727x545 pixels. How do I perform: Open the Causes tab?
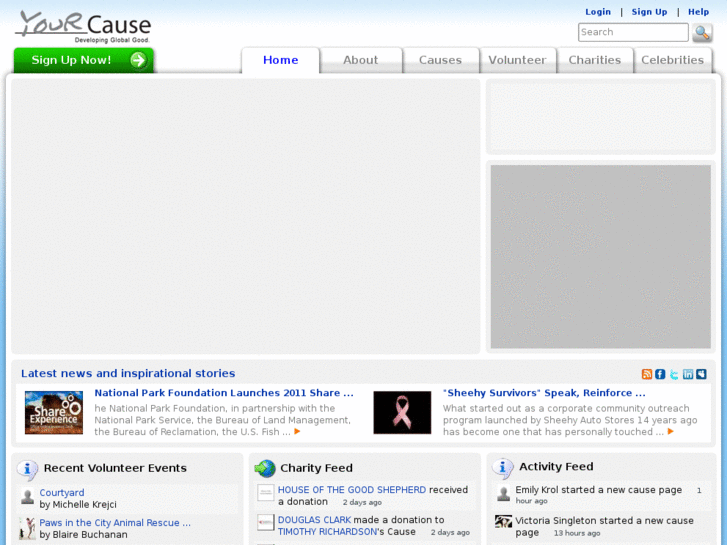[440, 60]
